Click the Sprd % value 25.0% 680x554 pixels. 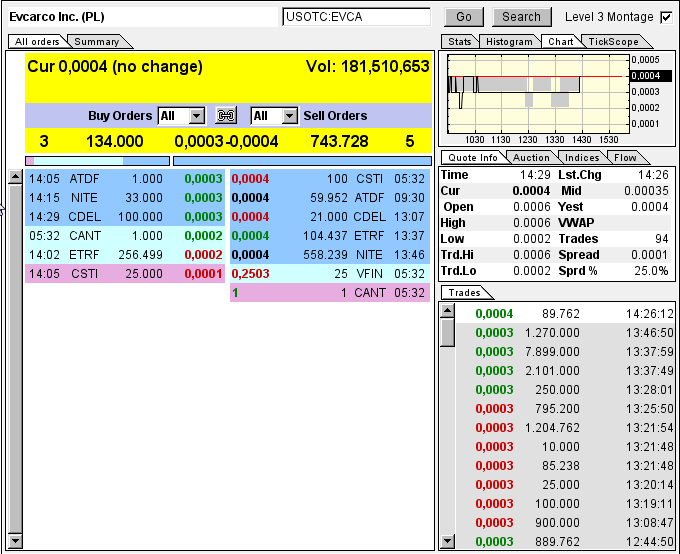click(651, 271)
